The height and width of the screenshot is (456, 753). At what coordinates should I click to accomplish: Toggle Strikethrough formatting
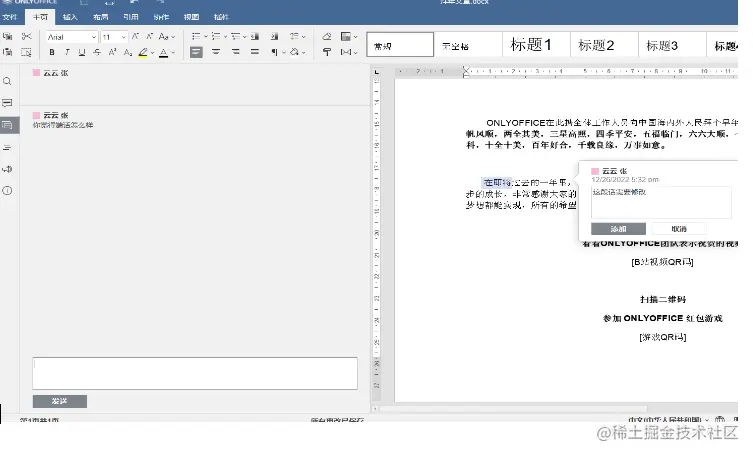pyautogui.click(x=97, y=52)
